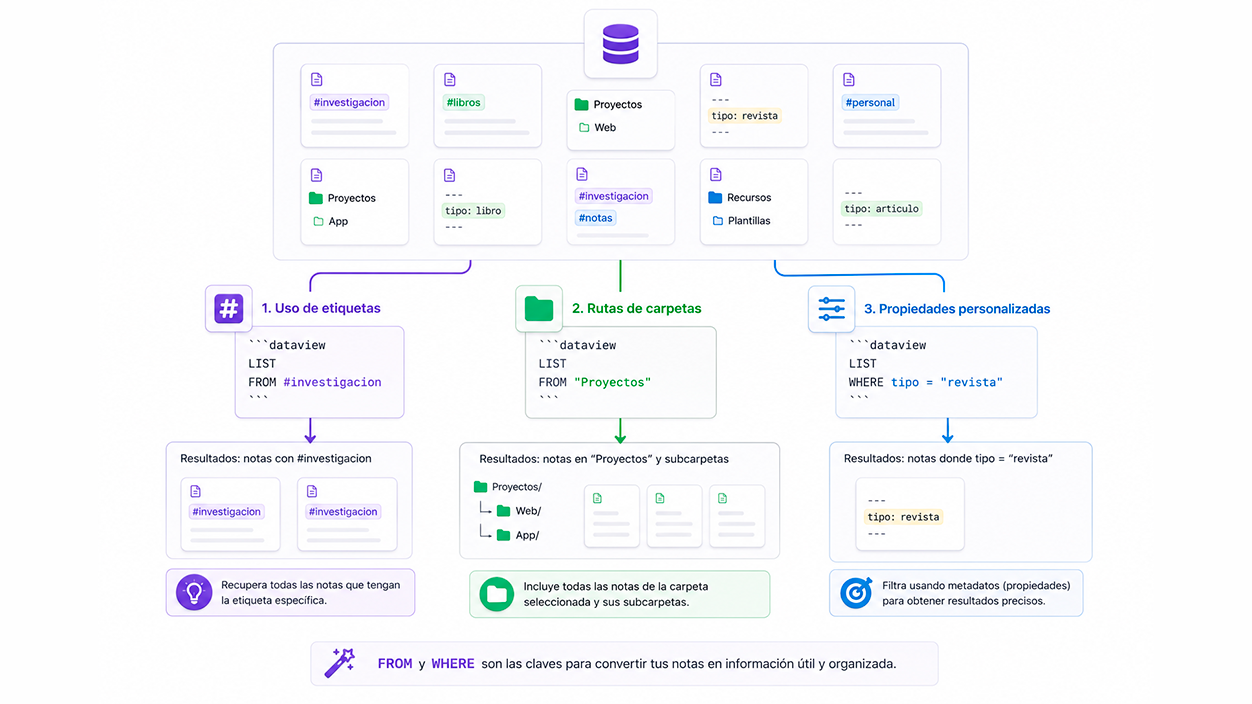Click the Proyectos folder icon above App in vault
1252x704 pixels.
click(x=316, y=198)
